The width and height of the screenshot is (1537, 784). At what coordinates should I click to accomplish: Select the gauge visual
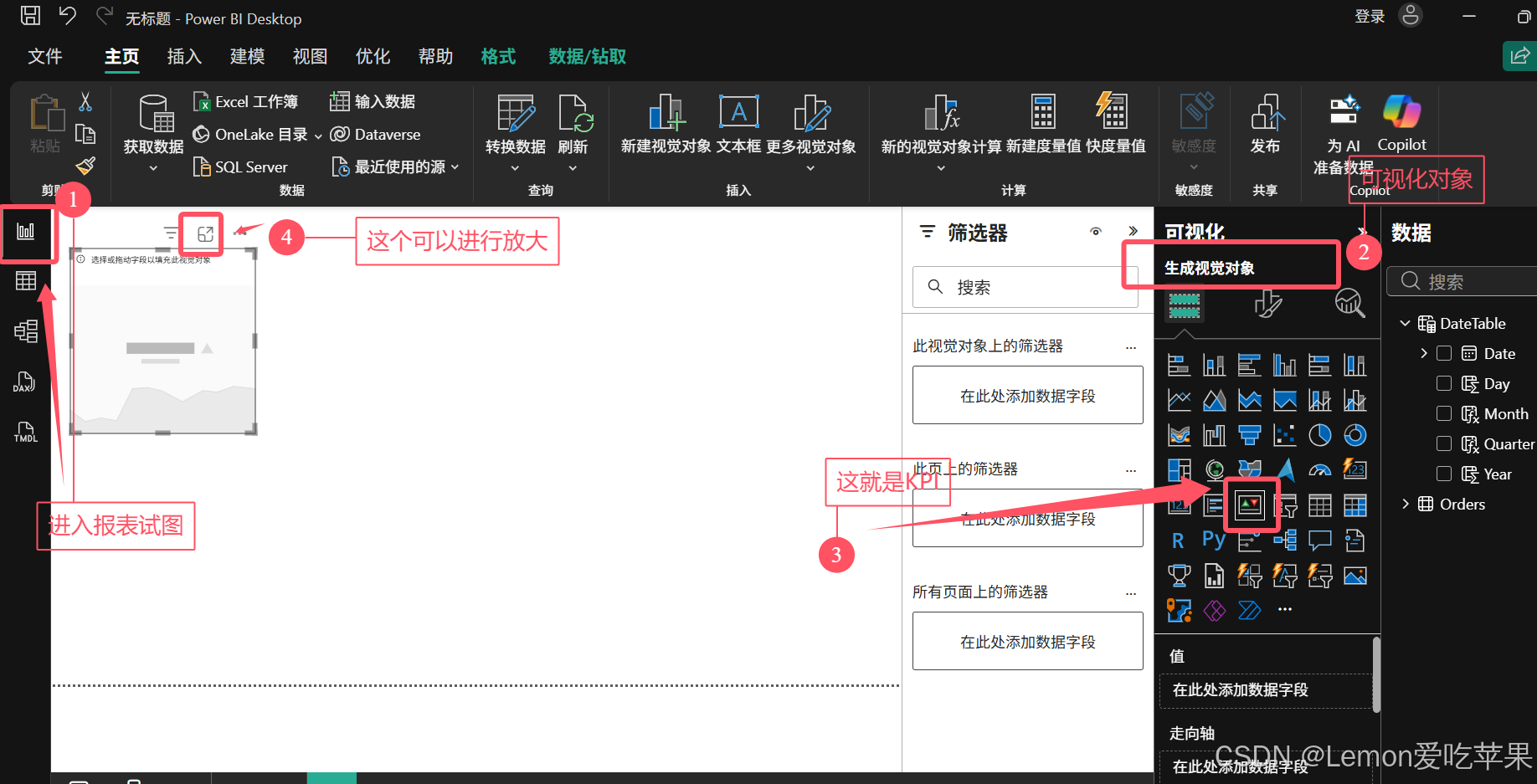coord(1319,470)
